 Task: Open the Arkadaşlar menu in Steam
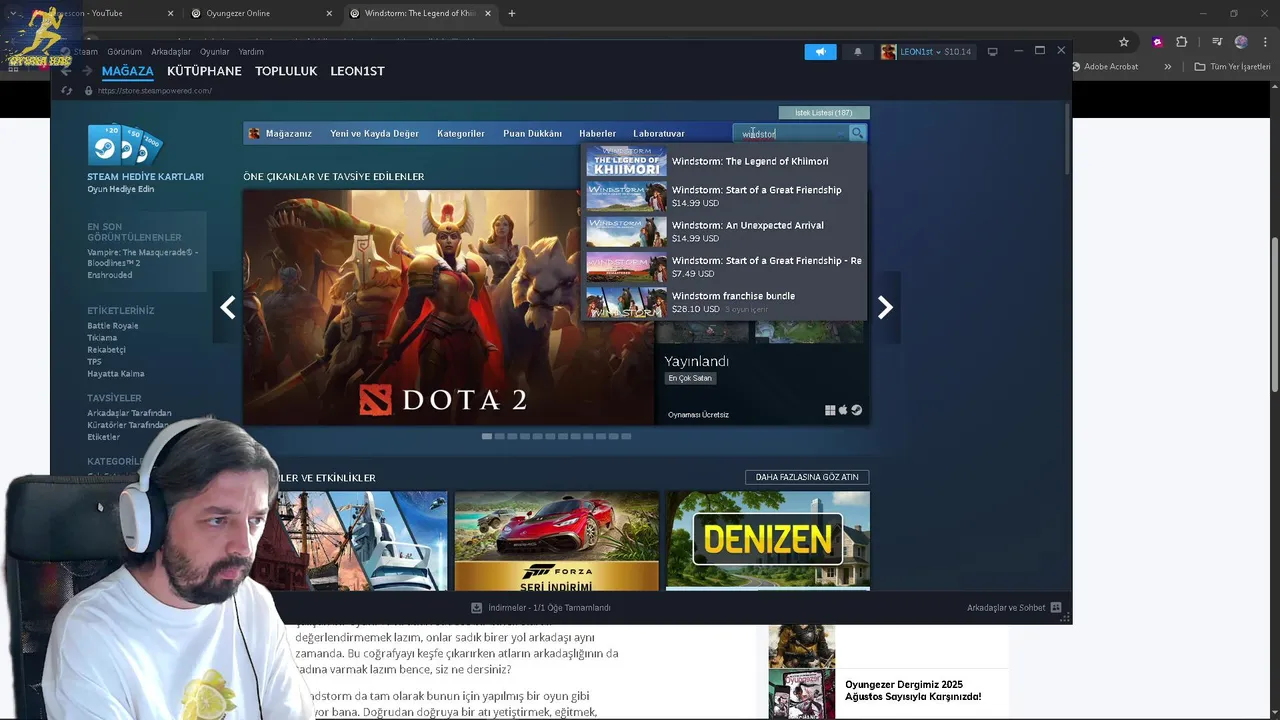(171, 52)
